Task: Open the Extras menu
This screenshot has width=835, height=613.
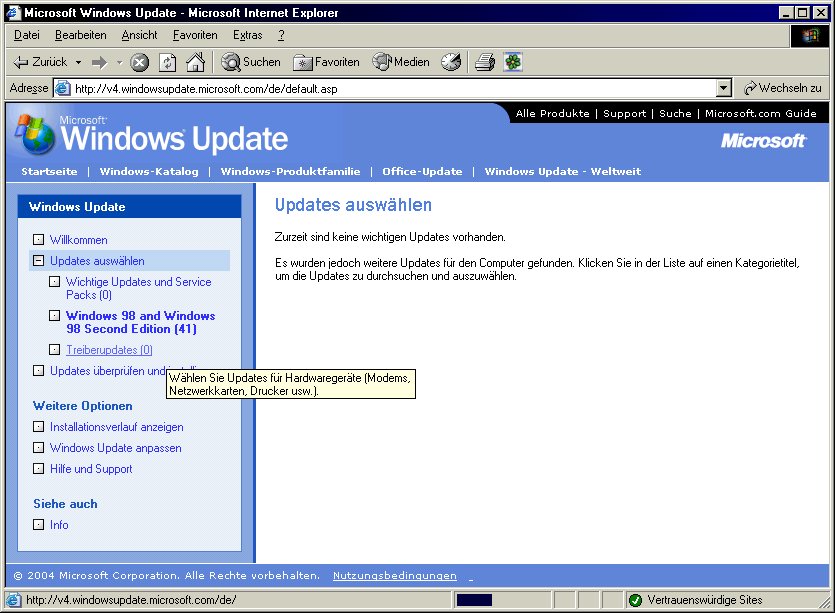Action: click(247, 35)
